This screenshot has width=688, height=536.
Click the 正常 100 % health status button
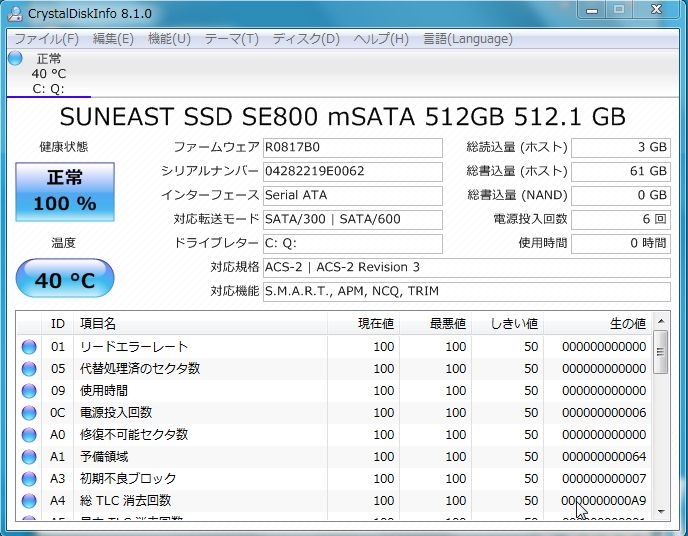click(65, 192)
